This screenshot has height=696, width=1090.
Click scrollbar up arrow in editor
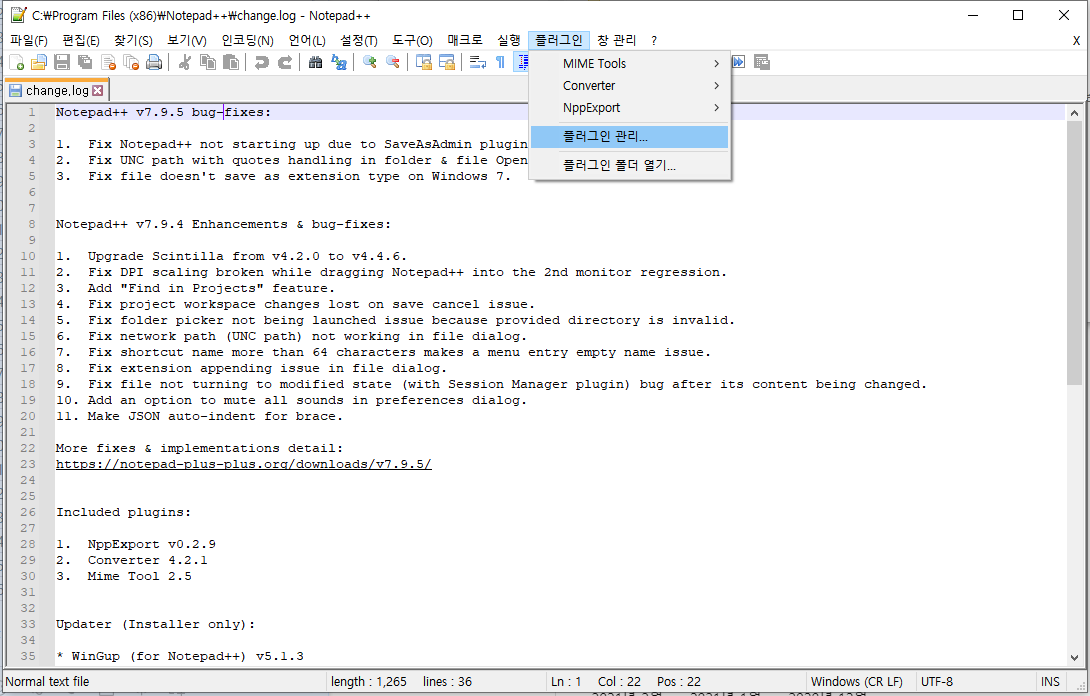click(x=1074, y=113)
